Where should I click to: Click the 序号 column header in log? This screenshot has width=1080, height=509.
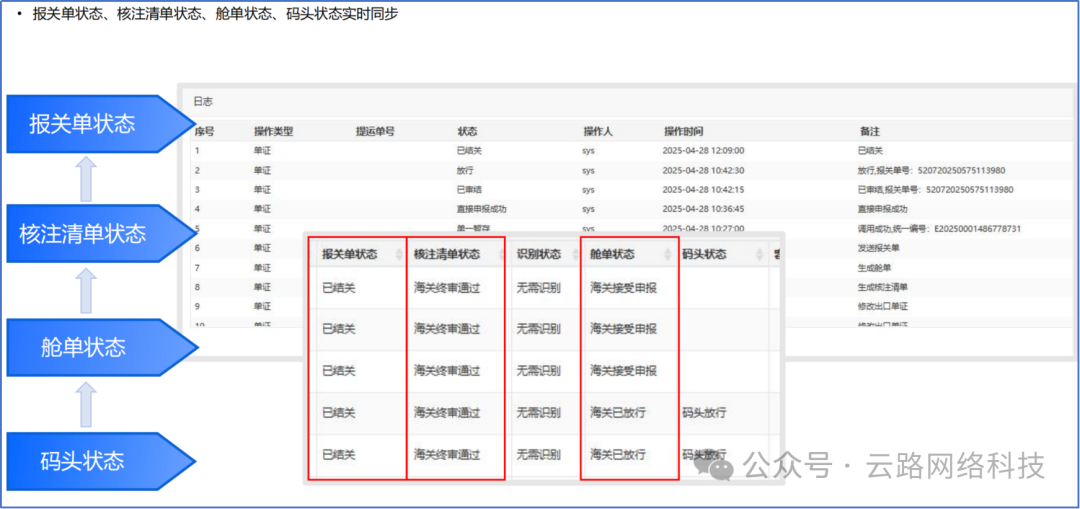coord(205,131)
